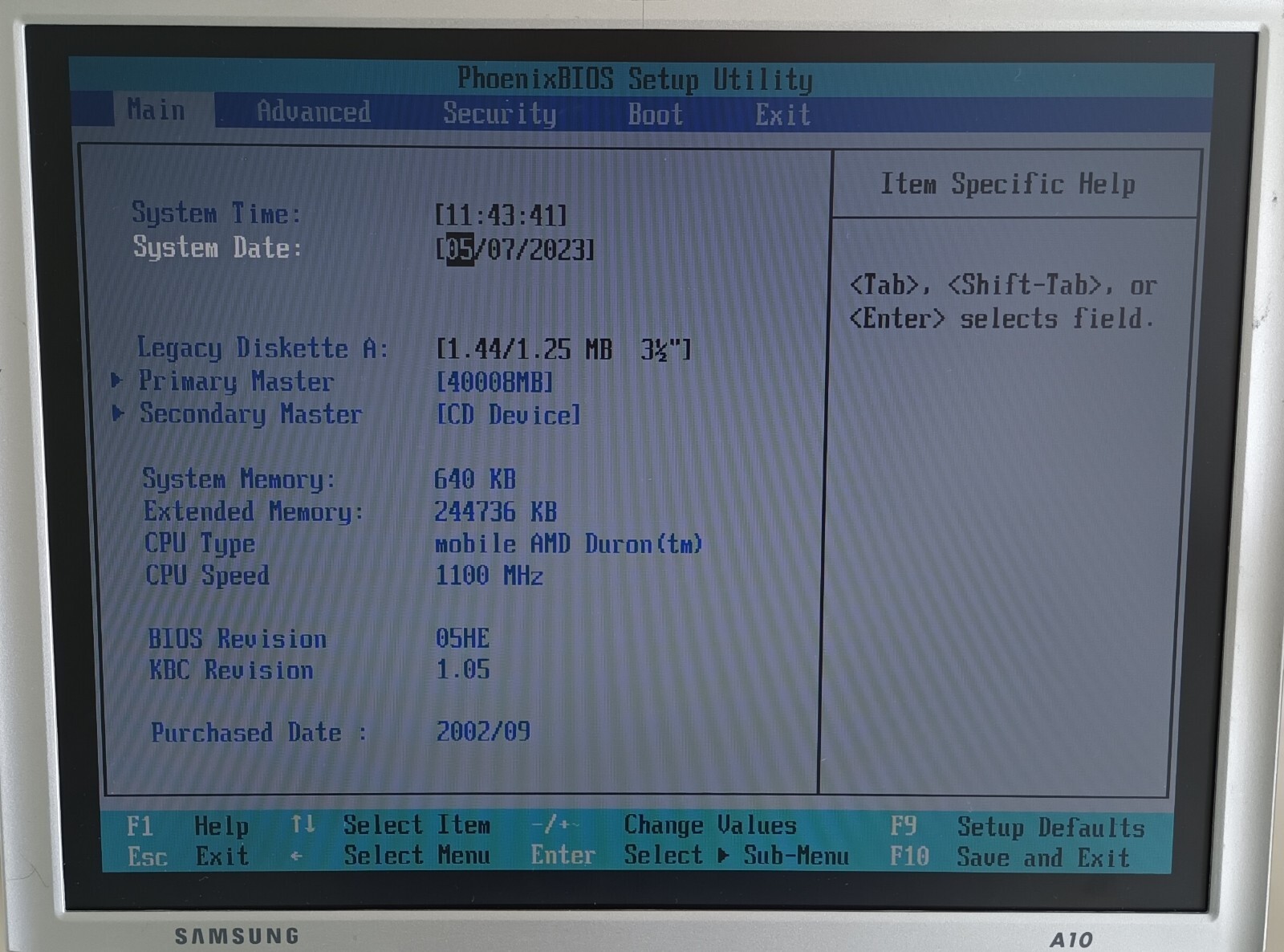Click the -/+ key hint
Image resolution: width=1284 pixels, height=952 pixels.
point(554,825)
